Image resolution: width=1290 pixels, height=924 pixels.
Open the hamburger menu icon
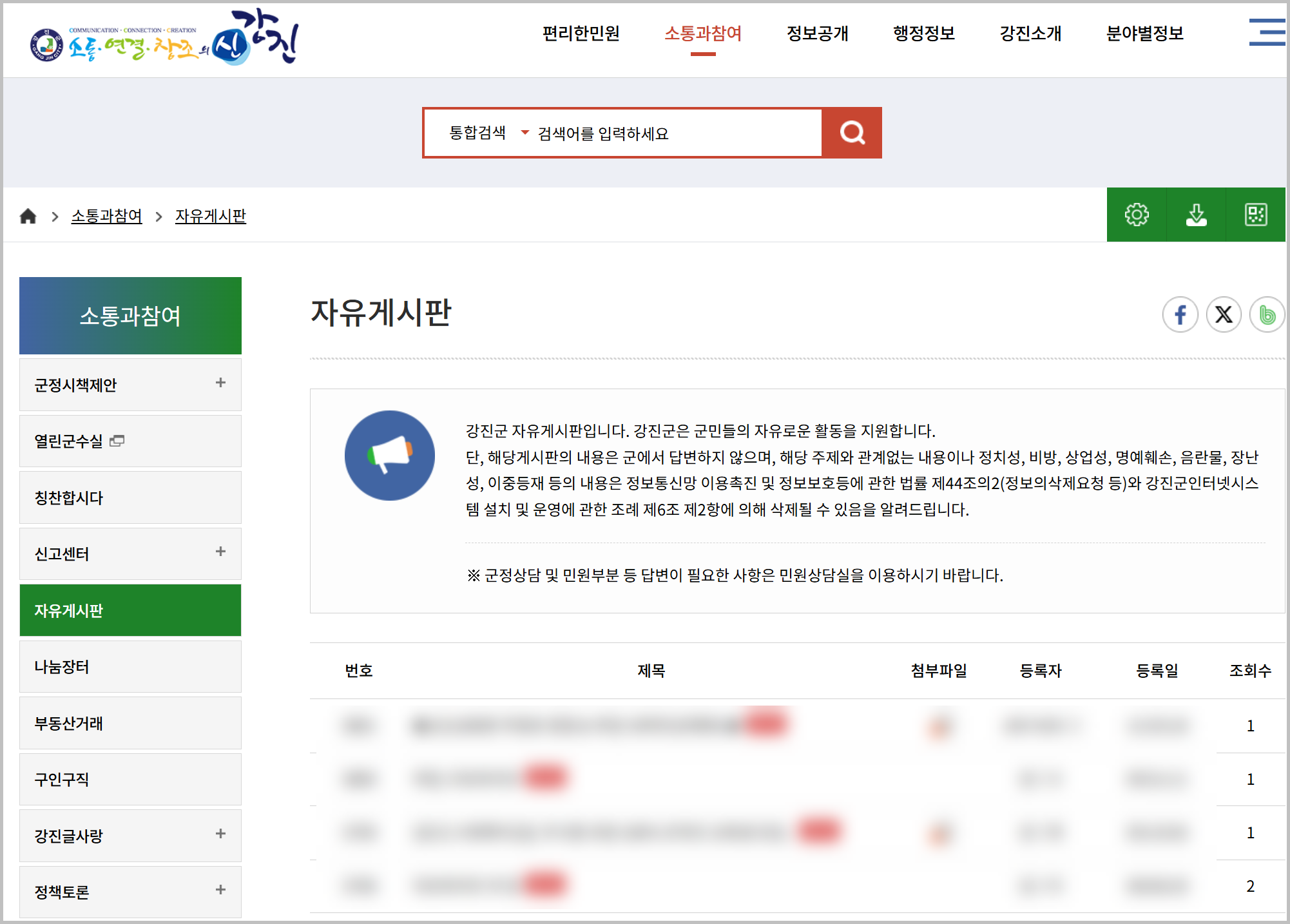pos(1266,33)
